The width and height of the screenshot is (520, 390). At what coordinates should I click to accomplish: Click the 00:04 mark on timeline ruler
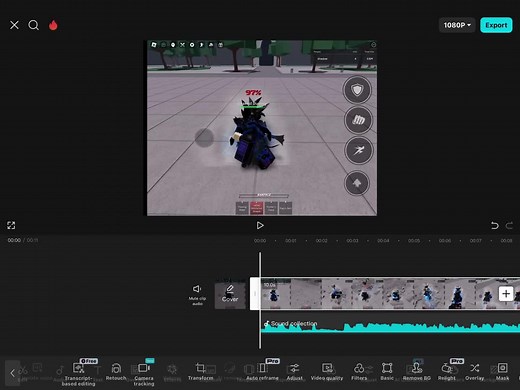383,241
